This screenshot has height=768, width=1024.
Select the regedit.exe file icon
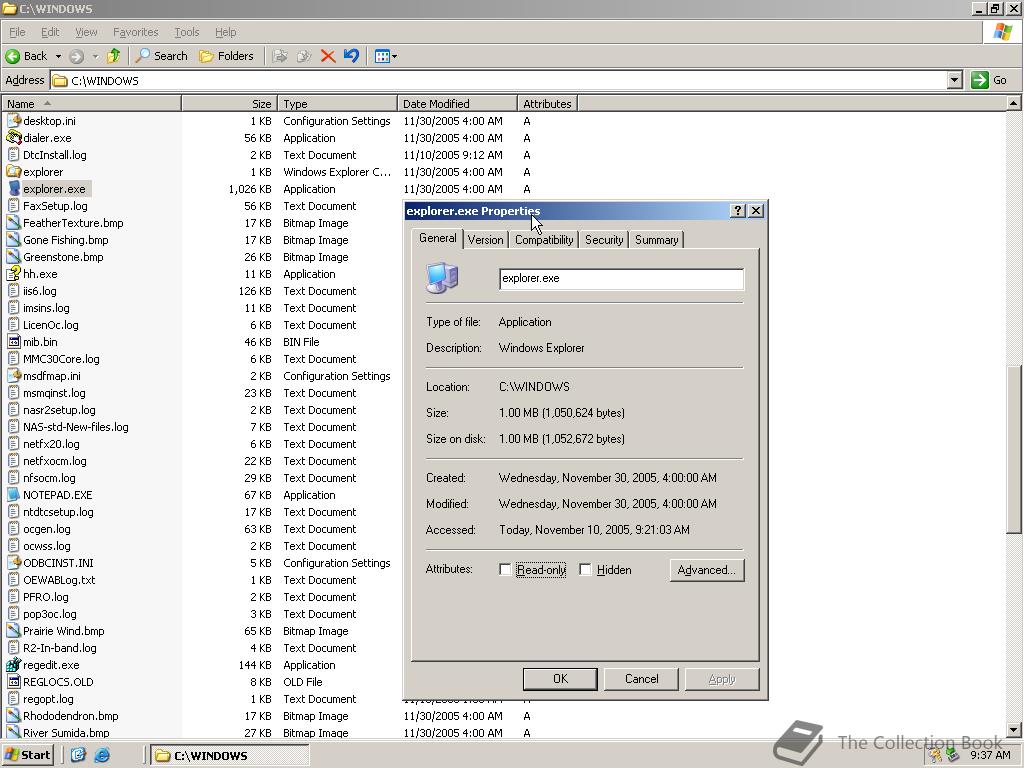[13, 665]
